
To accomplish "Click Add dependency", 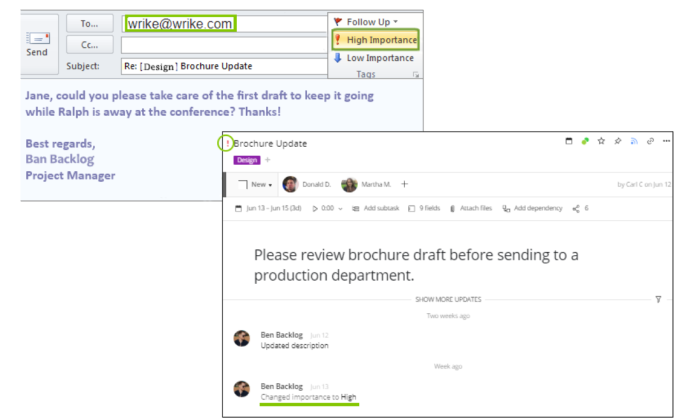I will pos(532,208).
